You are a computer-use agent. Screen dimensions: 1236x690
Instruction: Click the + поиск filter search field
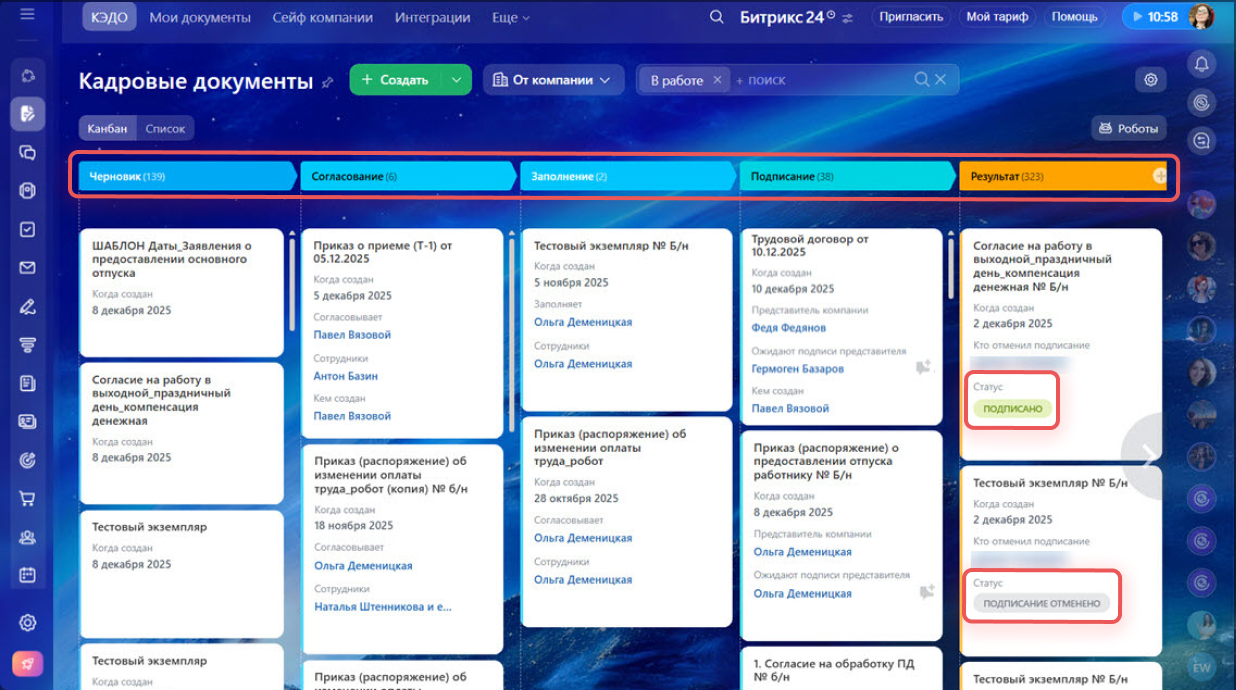coord(820,80)
